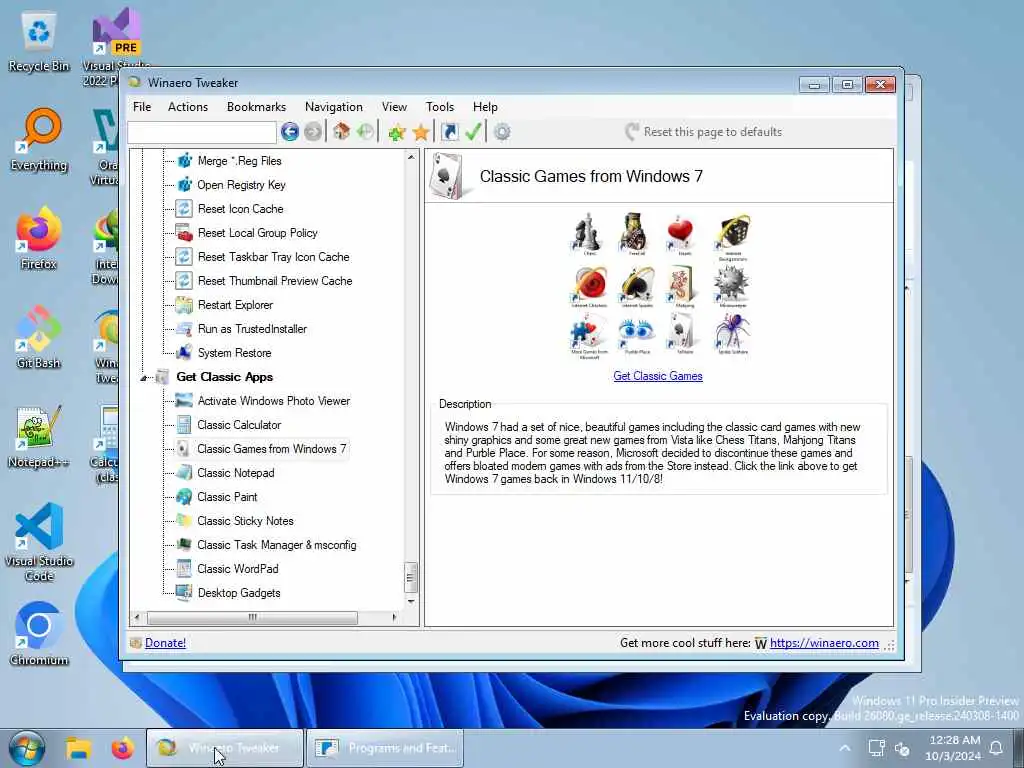Click the Notepad++ desktop shortcut

39,437
